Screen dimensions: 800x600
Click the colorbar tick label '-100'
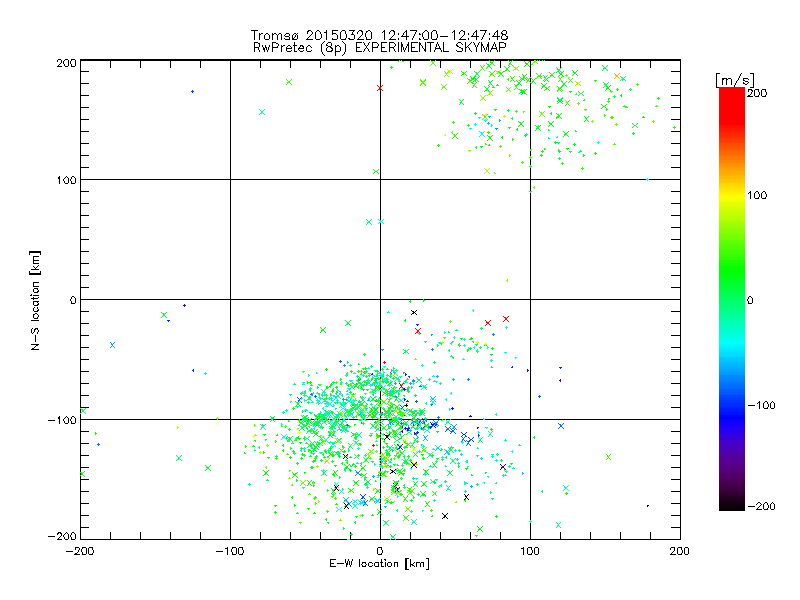[761, 405]
